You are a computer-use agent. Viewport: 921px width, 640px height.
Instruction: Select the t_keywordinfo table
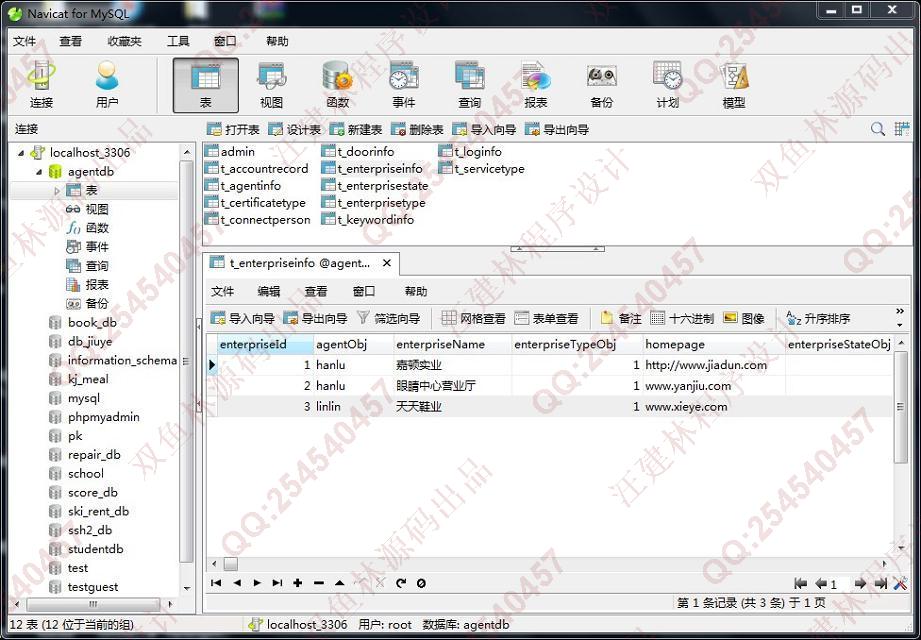click(368, 220)
